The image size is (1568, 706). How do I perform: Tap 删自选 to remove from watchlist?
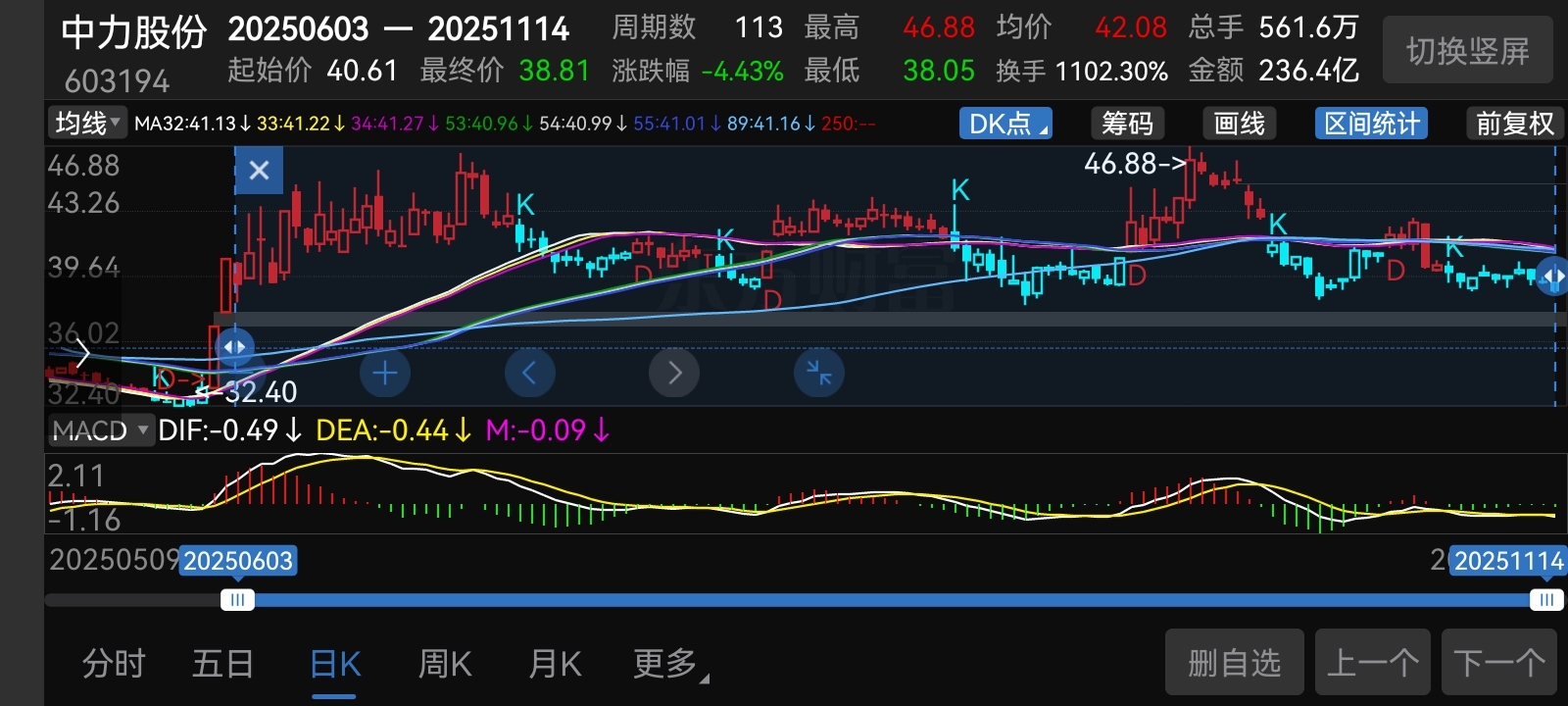(x=1235, y=663)
